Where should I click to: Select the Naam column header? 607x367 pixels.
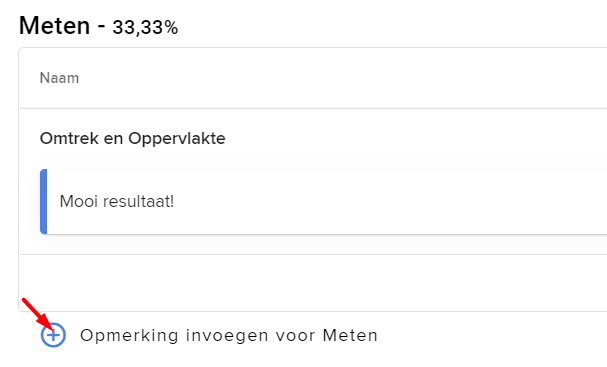pyautogui.click(x=59, y=78)
